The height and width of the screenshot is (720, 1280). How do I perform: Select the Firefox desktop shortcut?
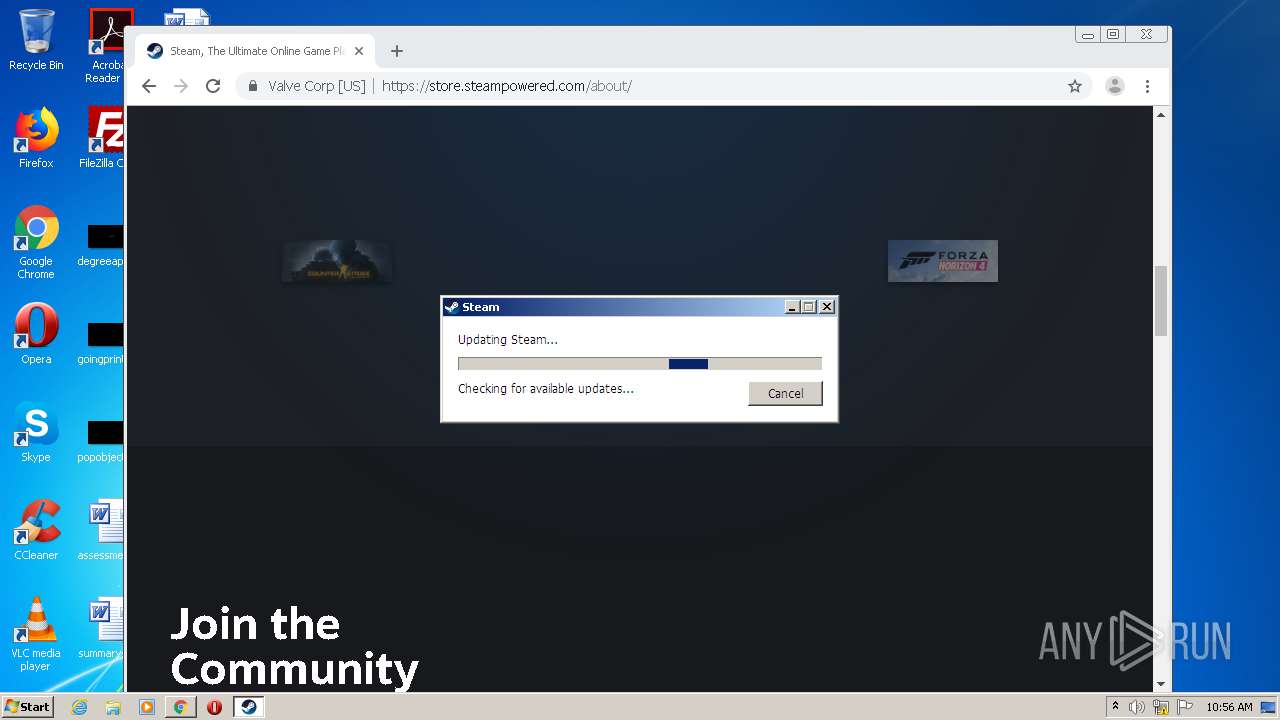pyautogui.click(x=36, y=138)
